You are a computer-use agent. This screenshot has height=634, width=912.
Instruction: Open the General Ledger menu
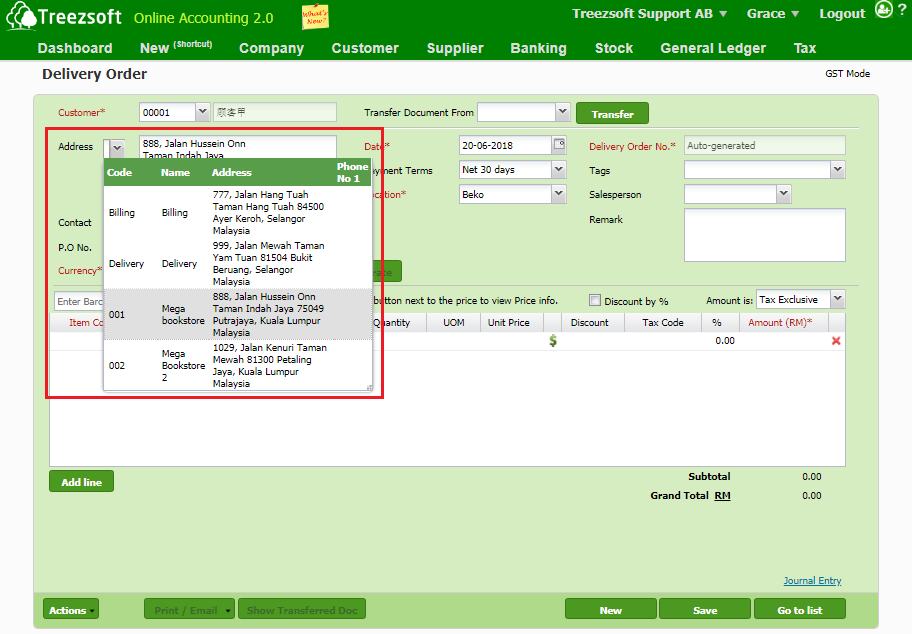713,48
